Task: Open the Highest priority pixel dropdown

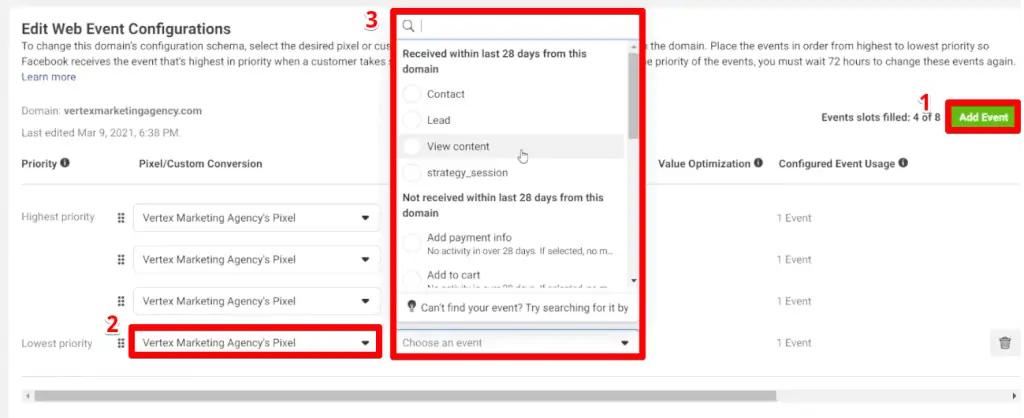Action: [257, 218]
